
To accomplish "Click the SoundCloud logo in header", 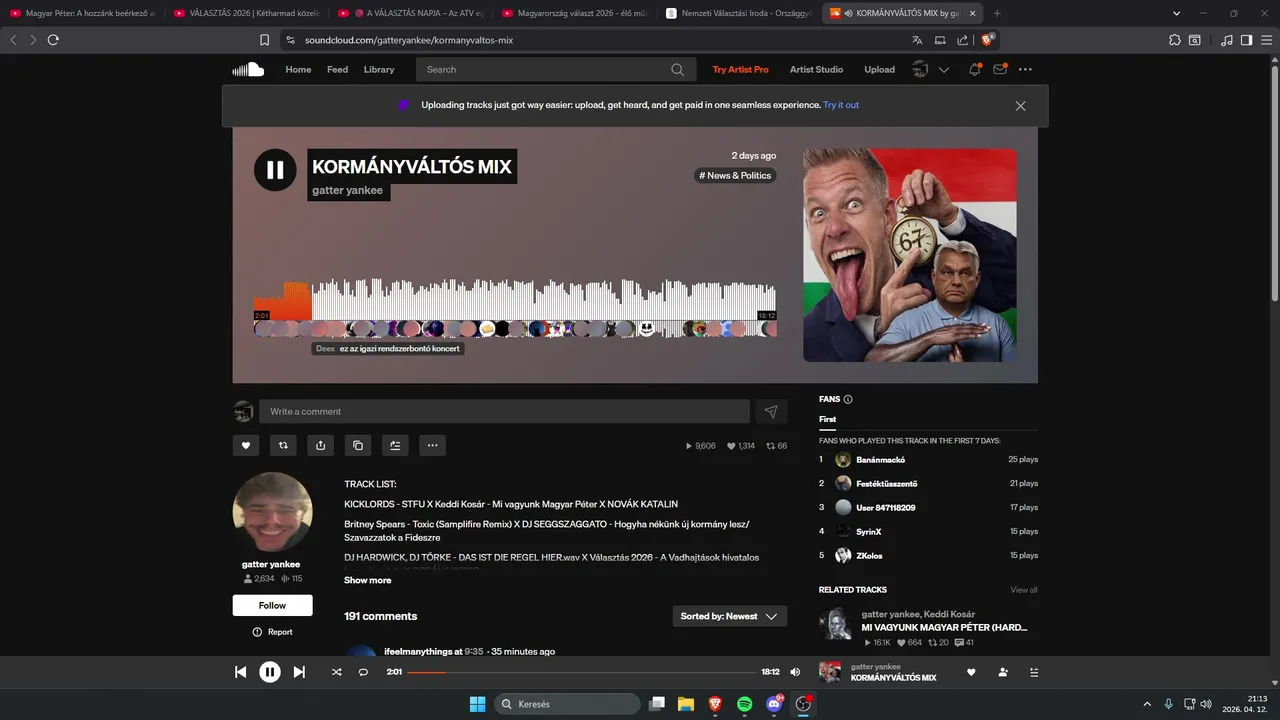I will (248, 69).
